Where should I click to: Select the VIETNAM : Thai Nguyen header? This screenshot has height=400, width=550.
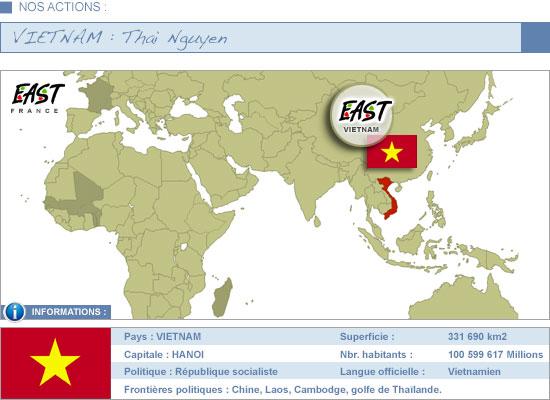[x=261, y=38]
